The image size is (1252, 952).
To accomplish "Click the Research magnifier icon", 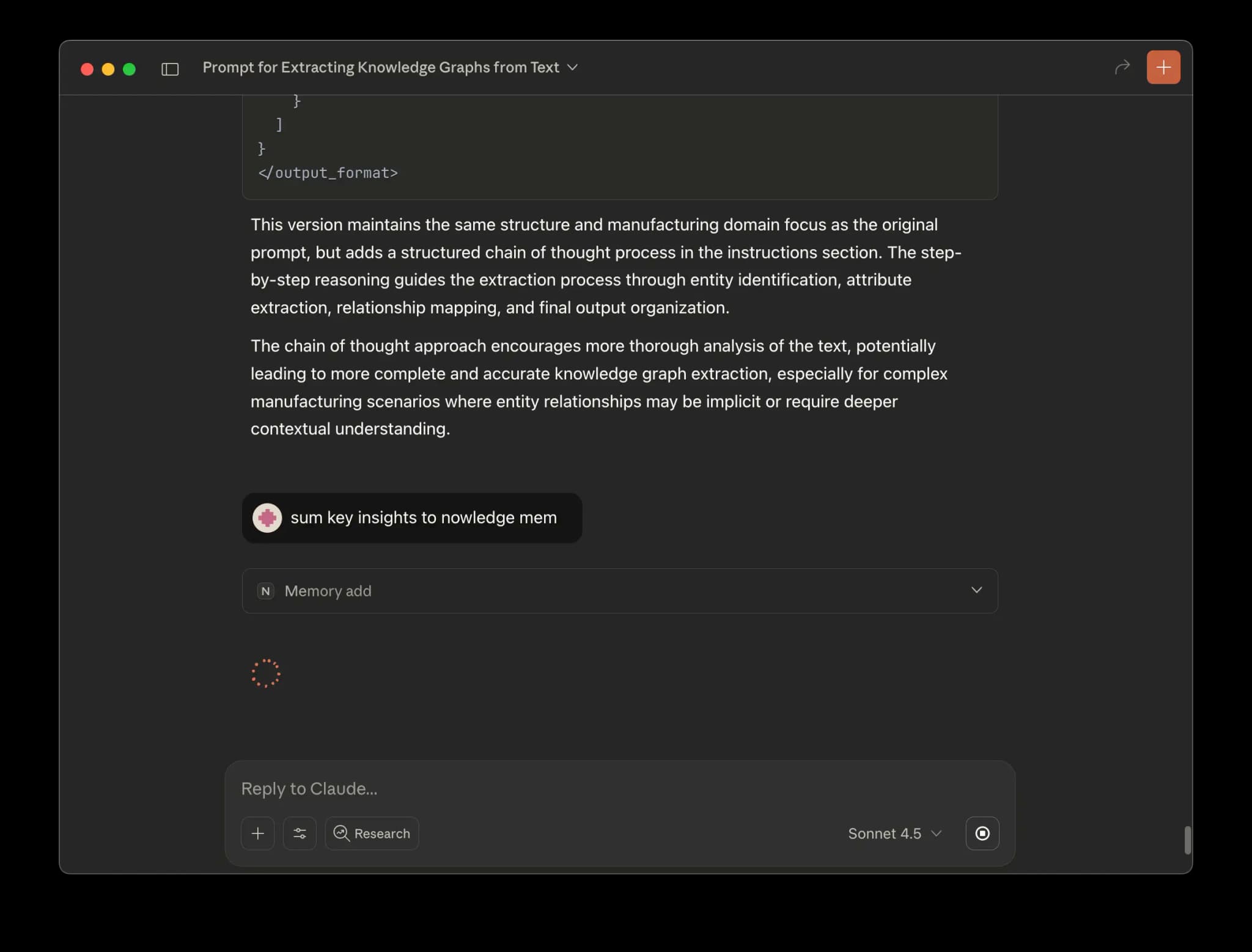I will point(342,833).
